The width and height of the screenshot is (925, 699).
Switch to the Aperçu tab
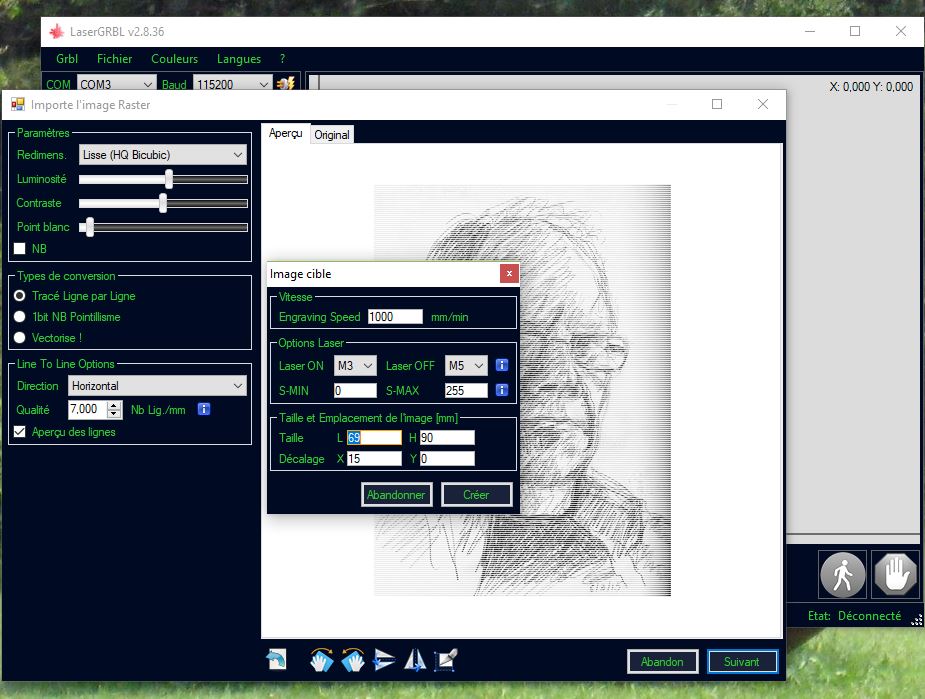tap(286, 133)
